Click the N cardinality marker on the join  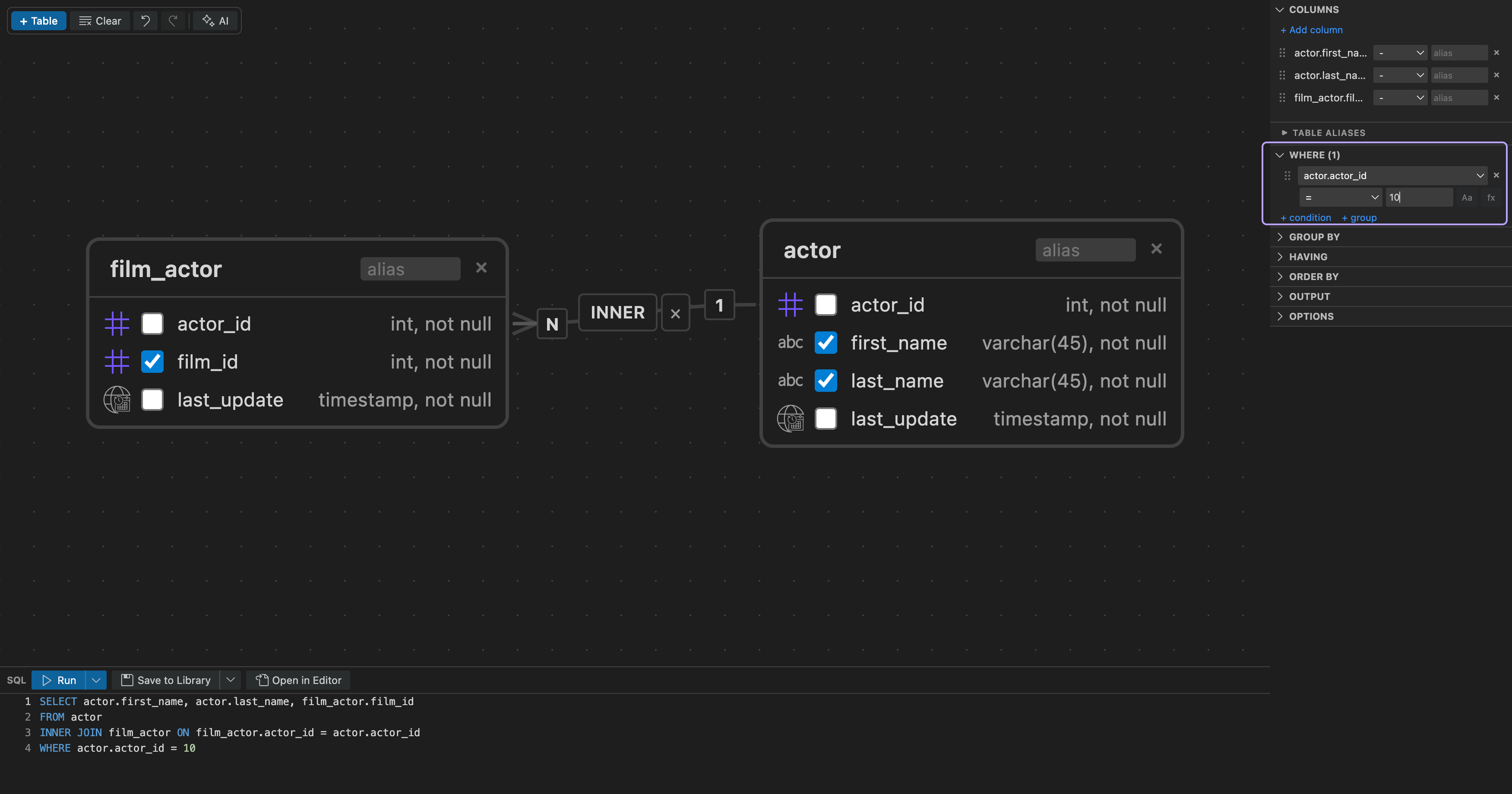point(552,324)
